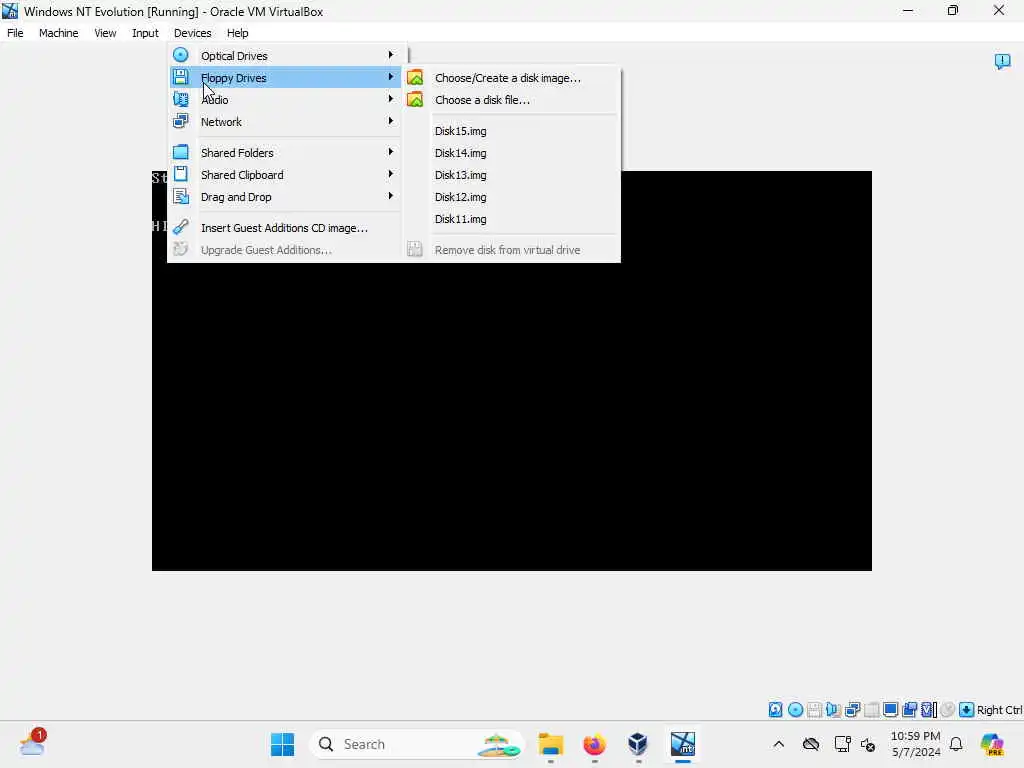Select Choose/Create a disk image
The image size is (1024, 768).
pyautogui.click(x=511, y=78)
